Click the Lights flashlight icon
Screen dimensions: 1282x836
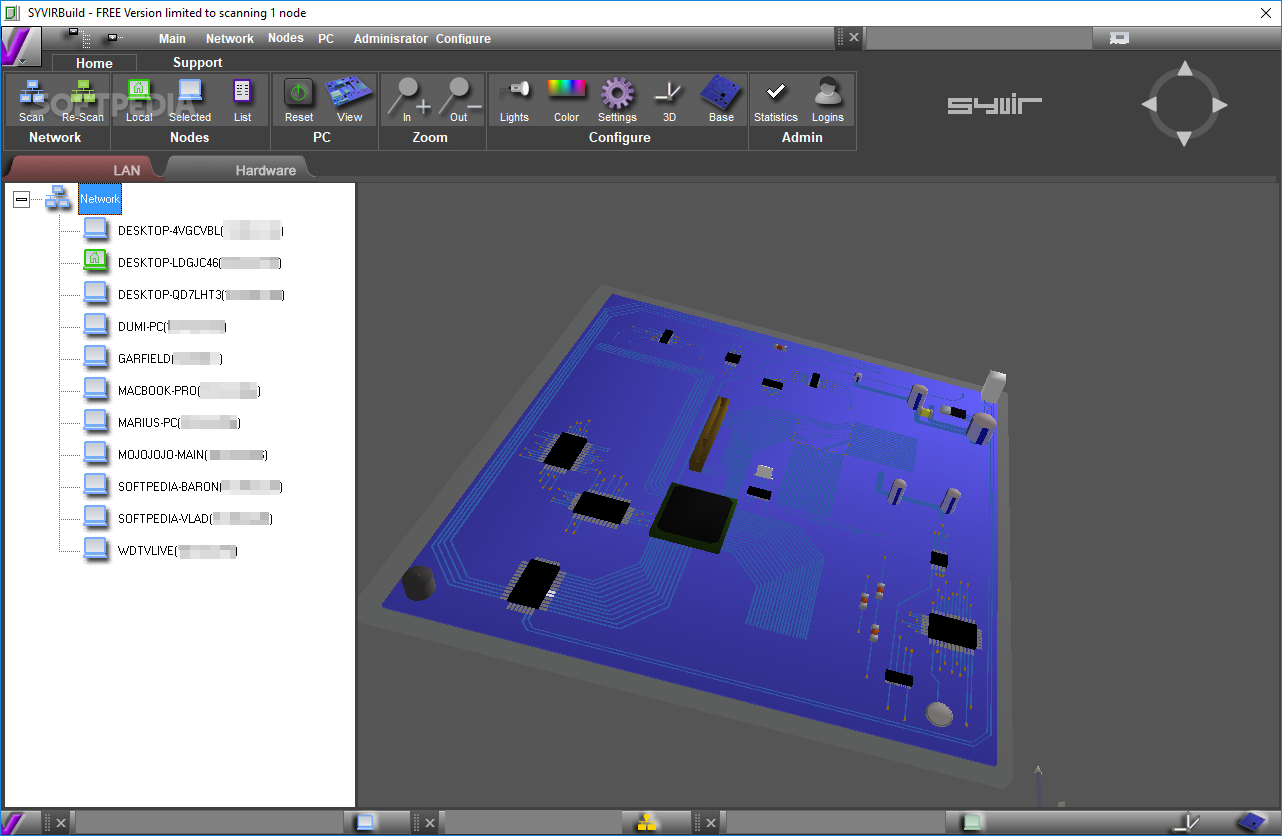click(x=514, y=91)
